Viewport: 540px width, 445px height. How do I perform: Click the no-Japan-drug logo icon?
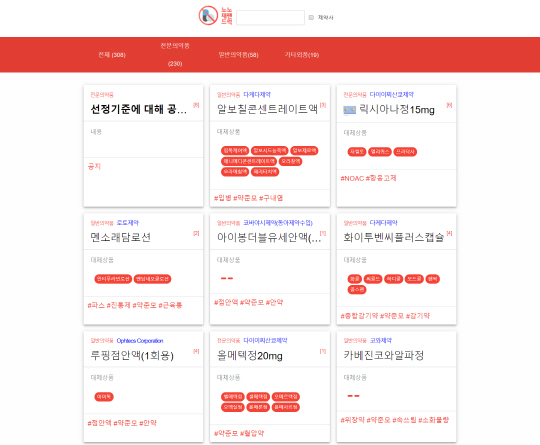[208, 16]
